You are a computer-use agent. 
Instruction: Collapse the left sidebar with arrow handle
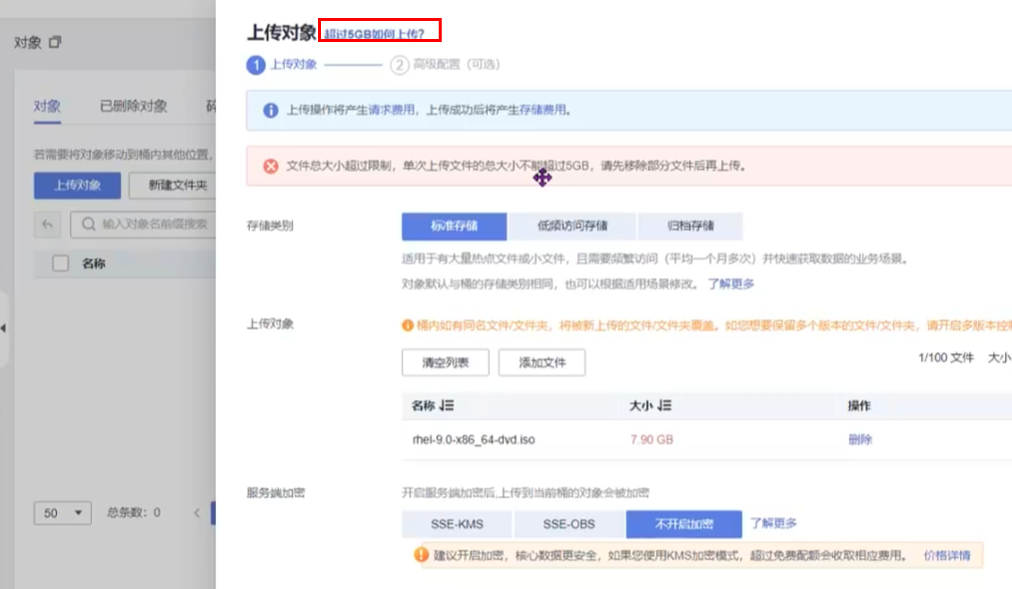(4, 329)
